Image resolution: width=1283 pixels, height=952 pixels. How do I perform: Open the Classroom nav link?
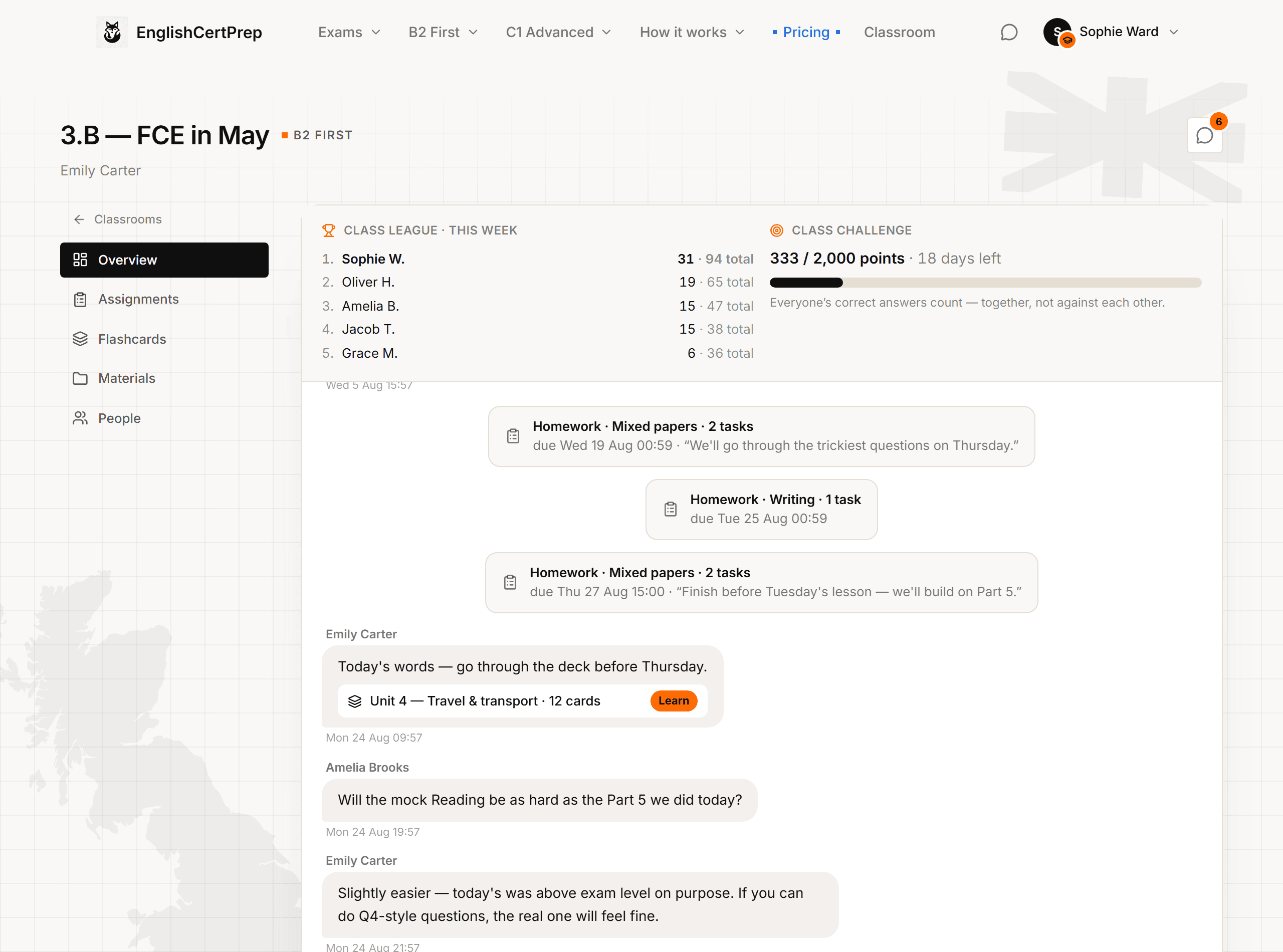click(899, 32)
